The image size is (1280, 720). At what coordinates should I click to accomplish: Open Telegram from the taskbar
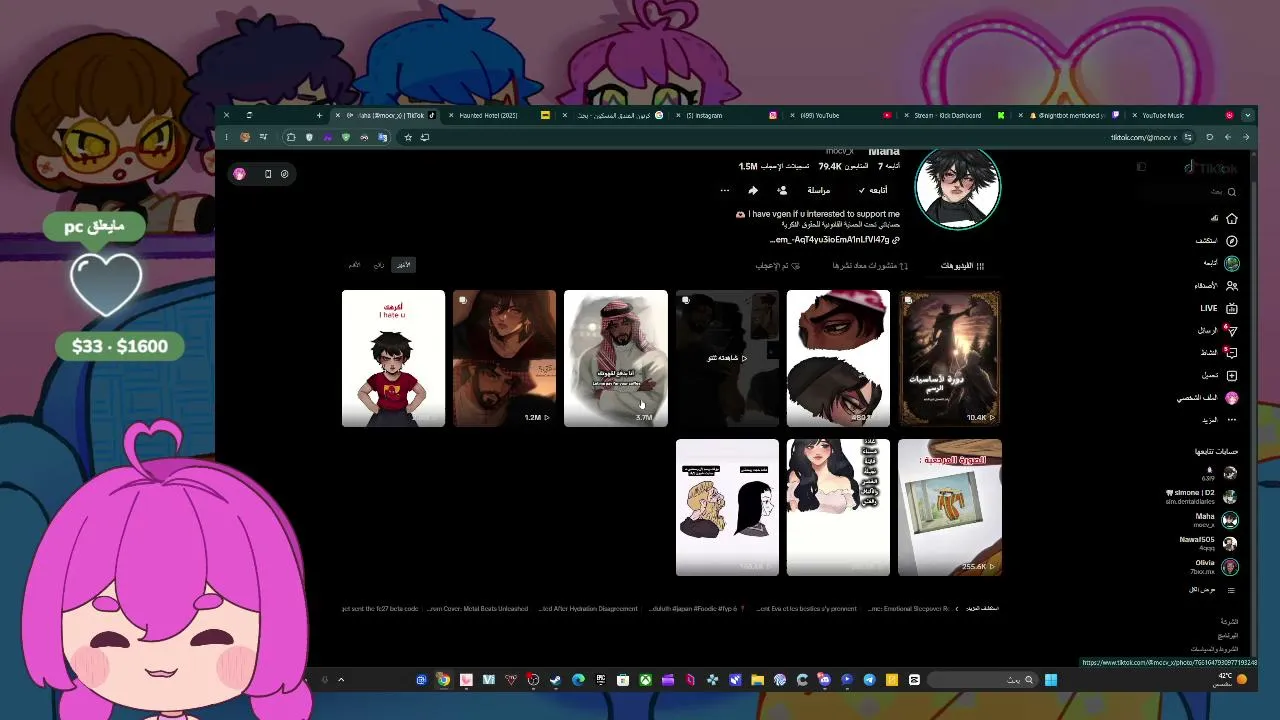(x=869, y=680)
